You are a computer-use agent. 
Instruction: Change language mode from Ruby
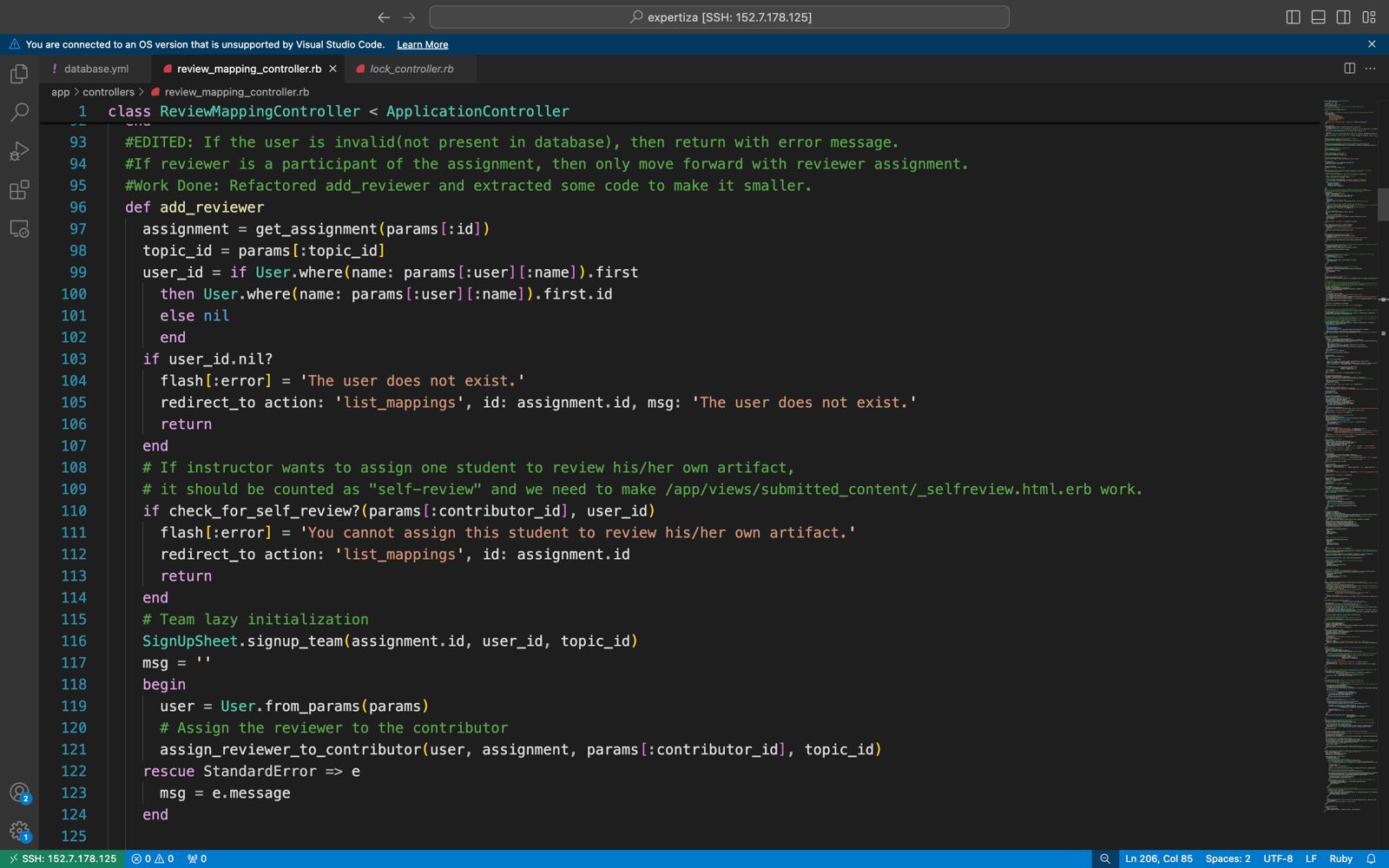(x=1341, y=858)
